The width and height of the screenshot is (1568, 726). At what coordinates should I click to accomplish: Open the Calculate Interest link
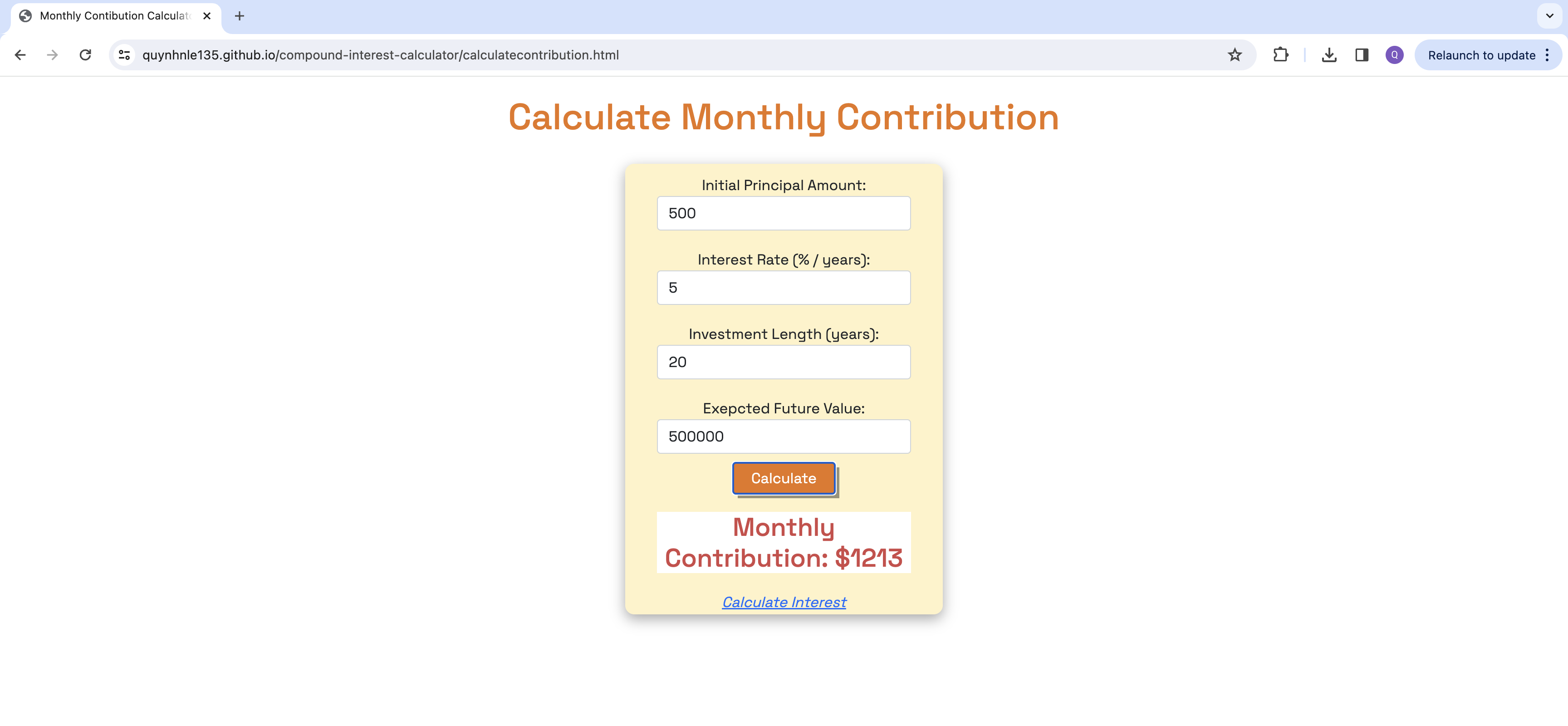pos(783,601)
